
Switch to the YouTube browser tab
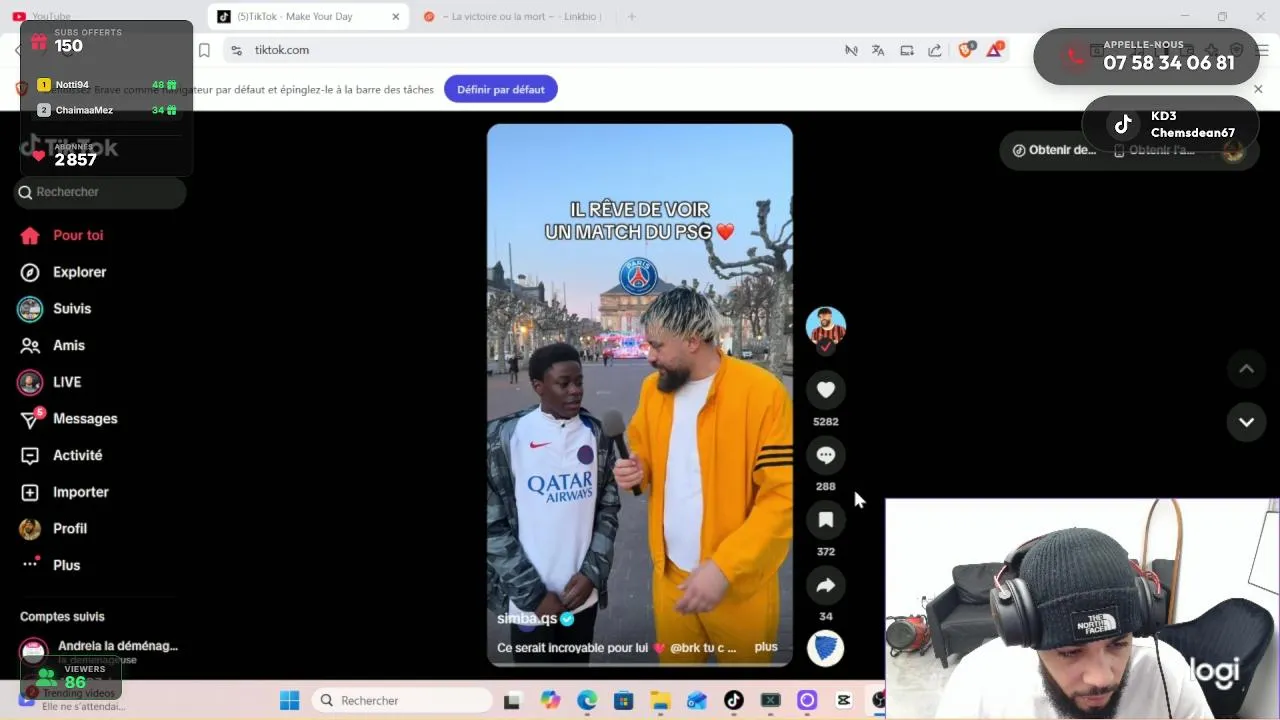(50, 16)
